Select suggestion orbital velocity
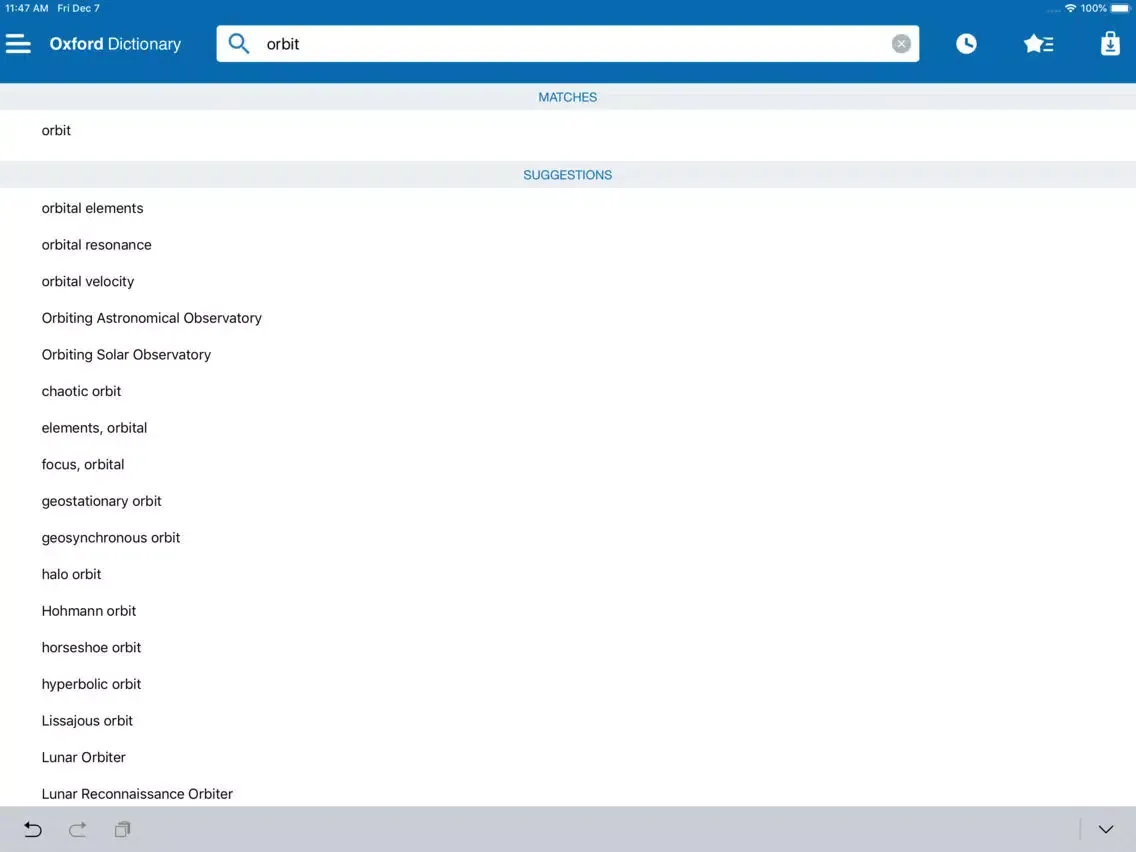This screenshot has width=1136, height=852. pyautogui.click(x=88, y=281)
